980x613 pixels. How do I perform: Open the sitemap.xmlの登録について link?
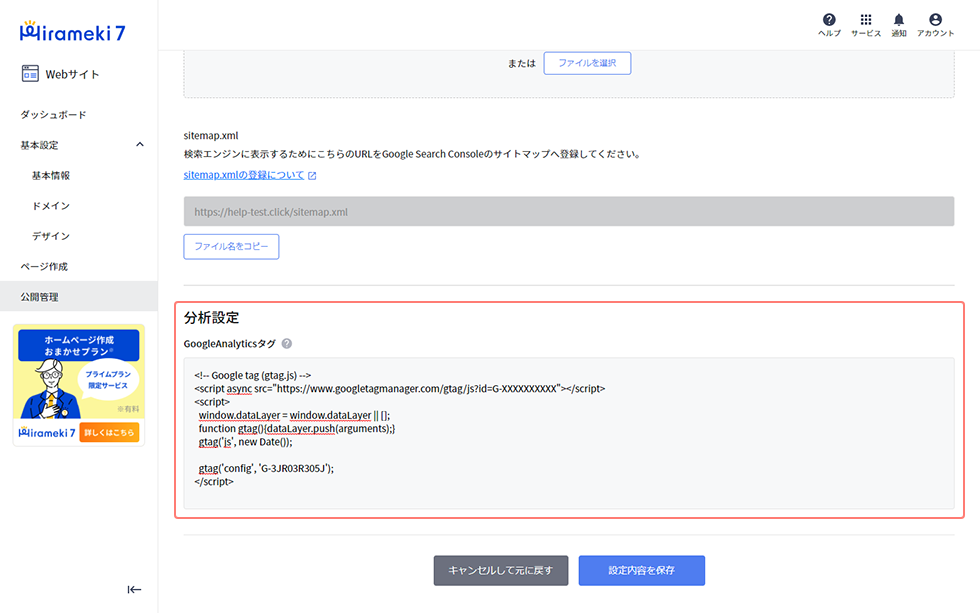[244, 175]
